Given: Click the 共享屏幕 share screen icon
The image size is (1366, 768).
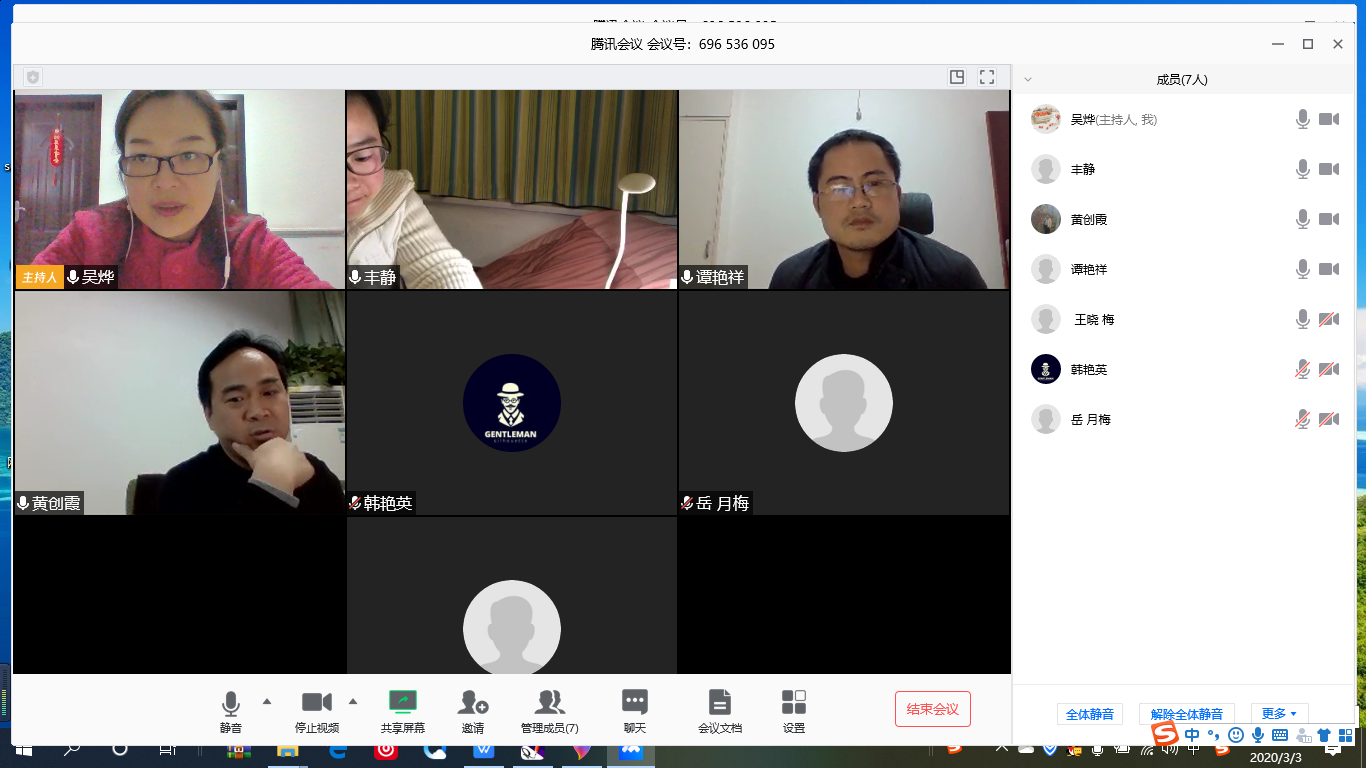Looking at the screenshot, I should 402,703.
